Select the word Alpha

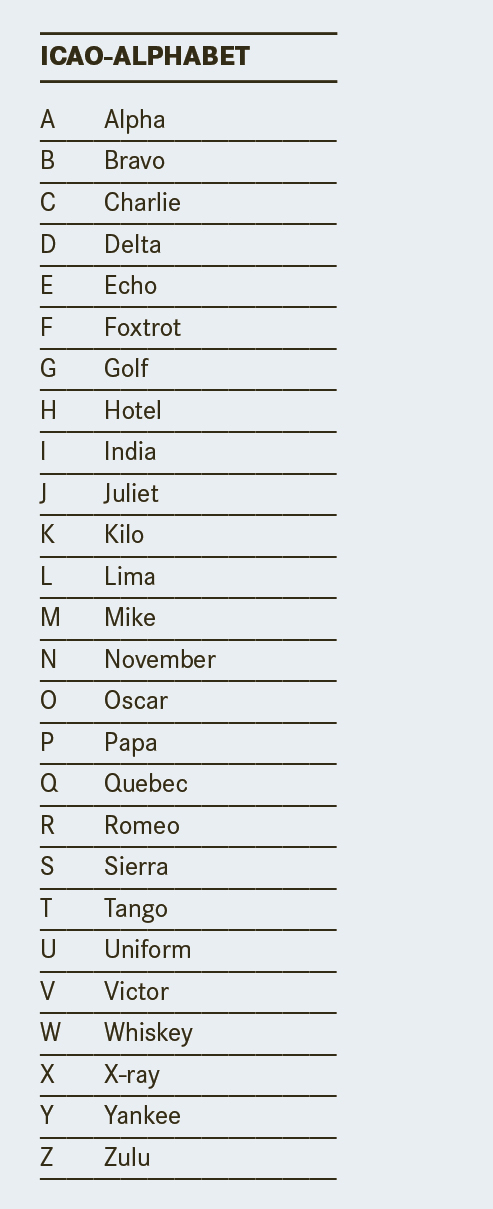tap(135, 120)
